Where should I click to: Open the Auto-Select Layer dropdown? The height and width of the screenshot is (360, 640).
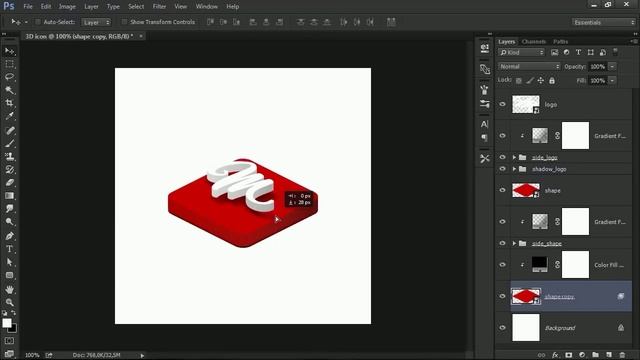click(x=96, y=22)
